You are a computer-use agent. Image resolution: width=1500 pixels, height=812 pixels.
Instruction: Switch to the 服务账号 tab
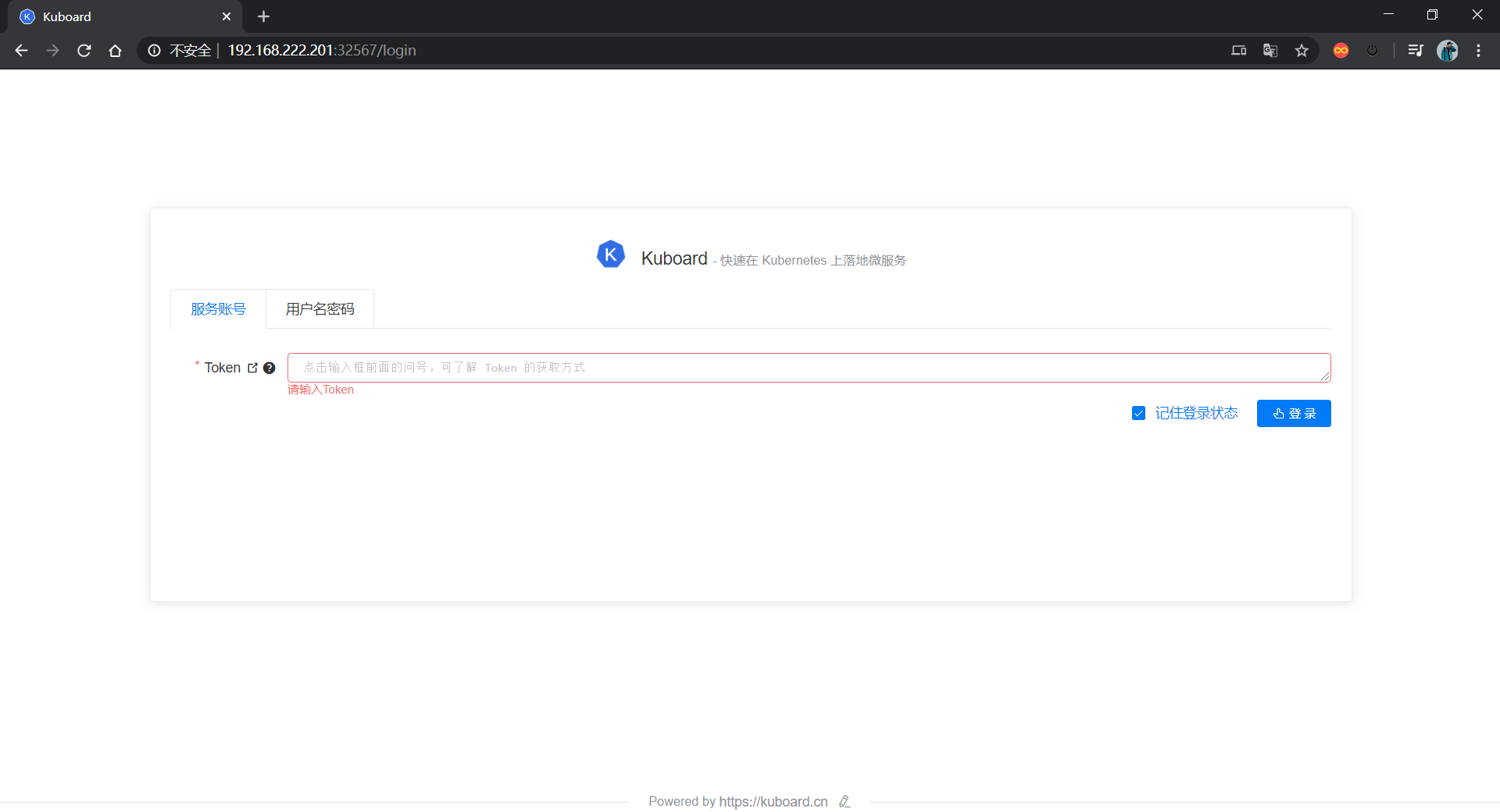pos(219,309)
